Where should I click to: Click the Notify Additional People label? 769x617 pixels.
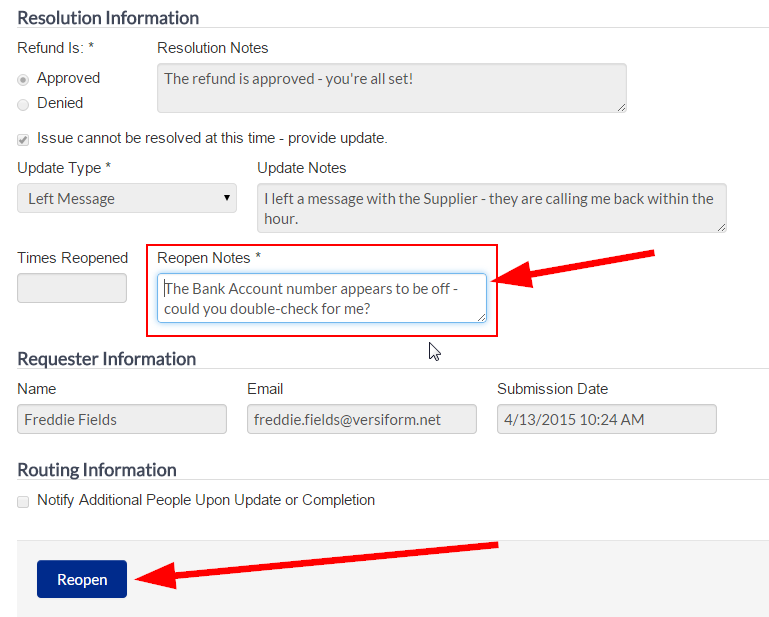tap(206, 500)
